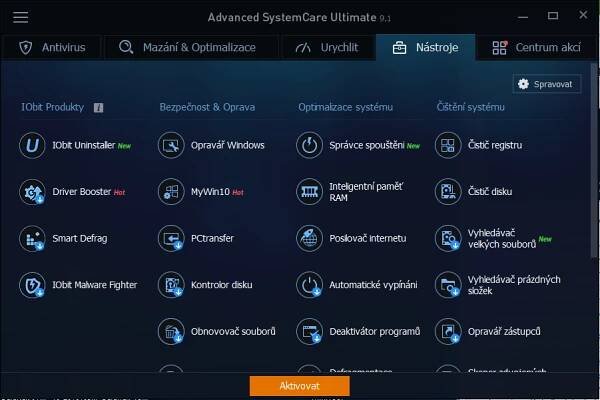Click the Automatické vypínání label
600x400 pixels.
(373, 285)
